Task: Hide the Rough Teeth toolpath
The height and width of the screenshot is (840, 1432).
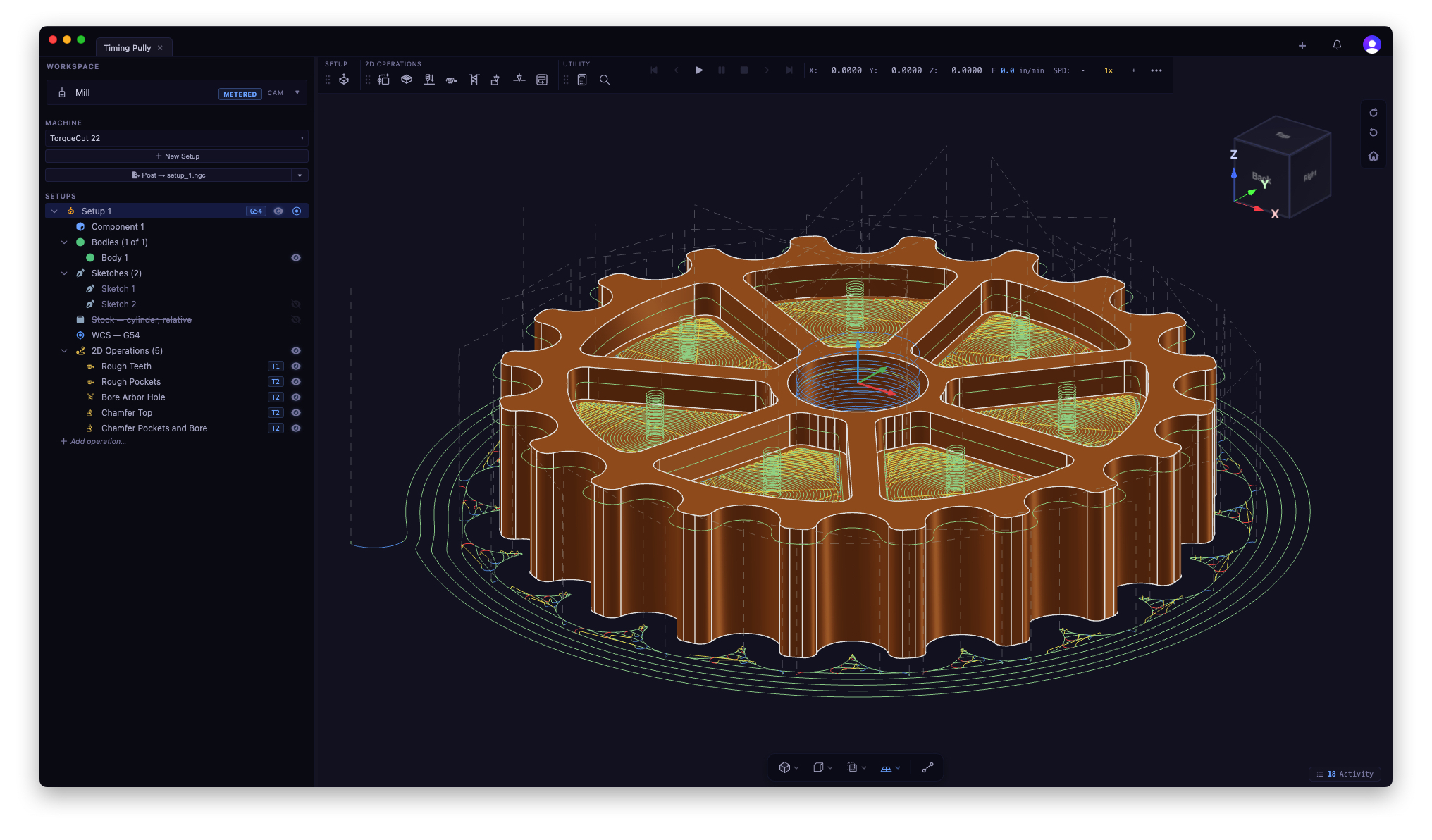Action: [x=296, y=366]
